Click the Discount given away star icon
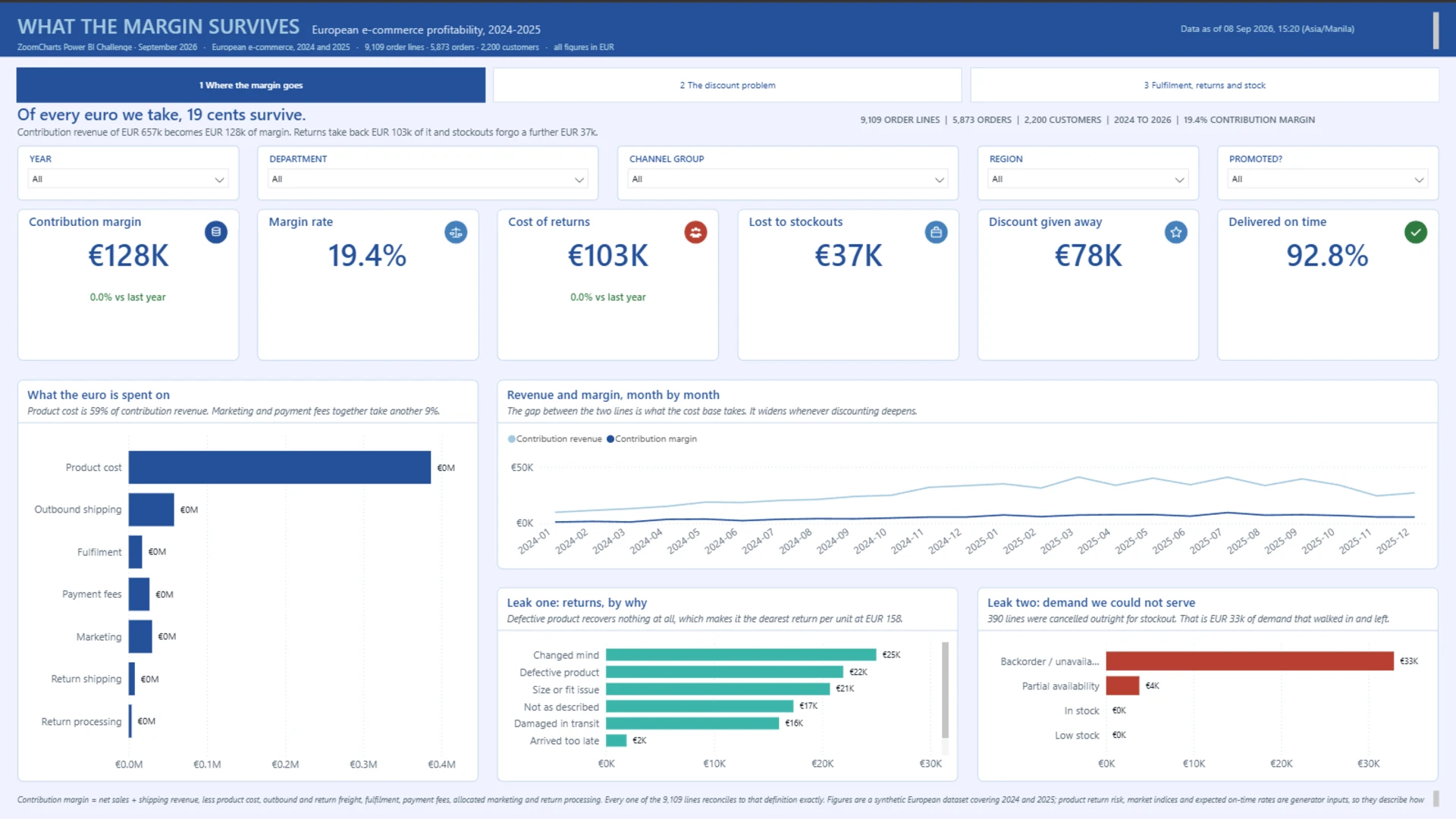Viewport: 1456px width, 819px height. [x=1175, y=232]
